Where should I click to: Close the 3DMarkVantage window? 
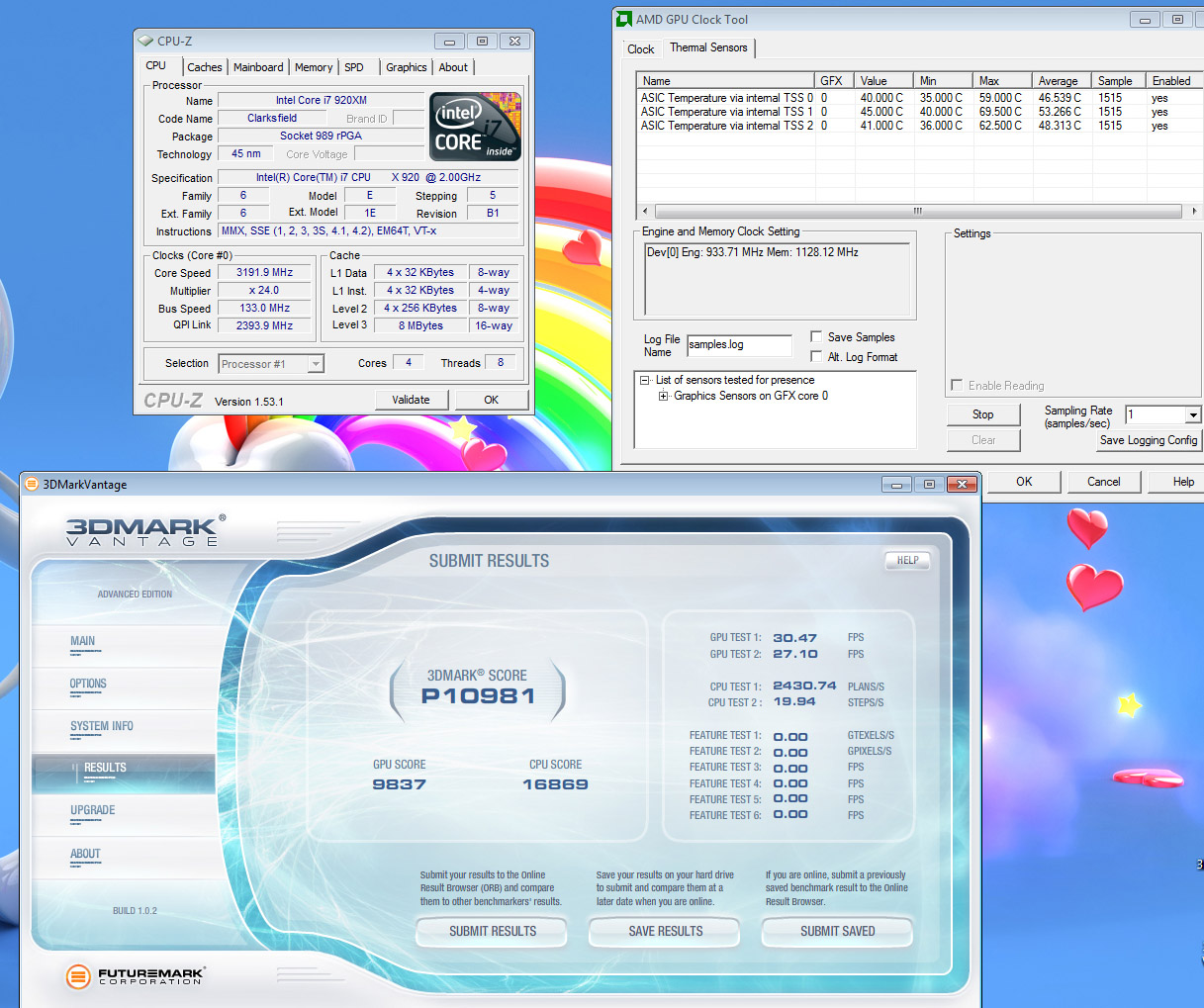[x=962, y=484]
